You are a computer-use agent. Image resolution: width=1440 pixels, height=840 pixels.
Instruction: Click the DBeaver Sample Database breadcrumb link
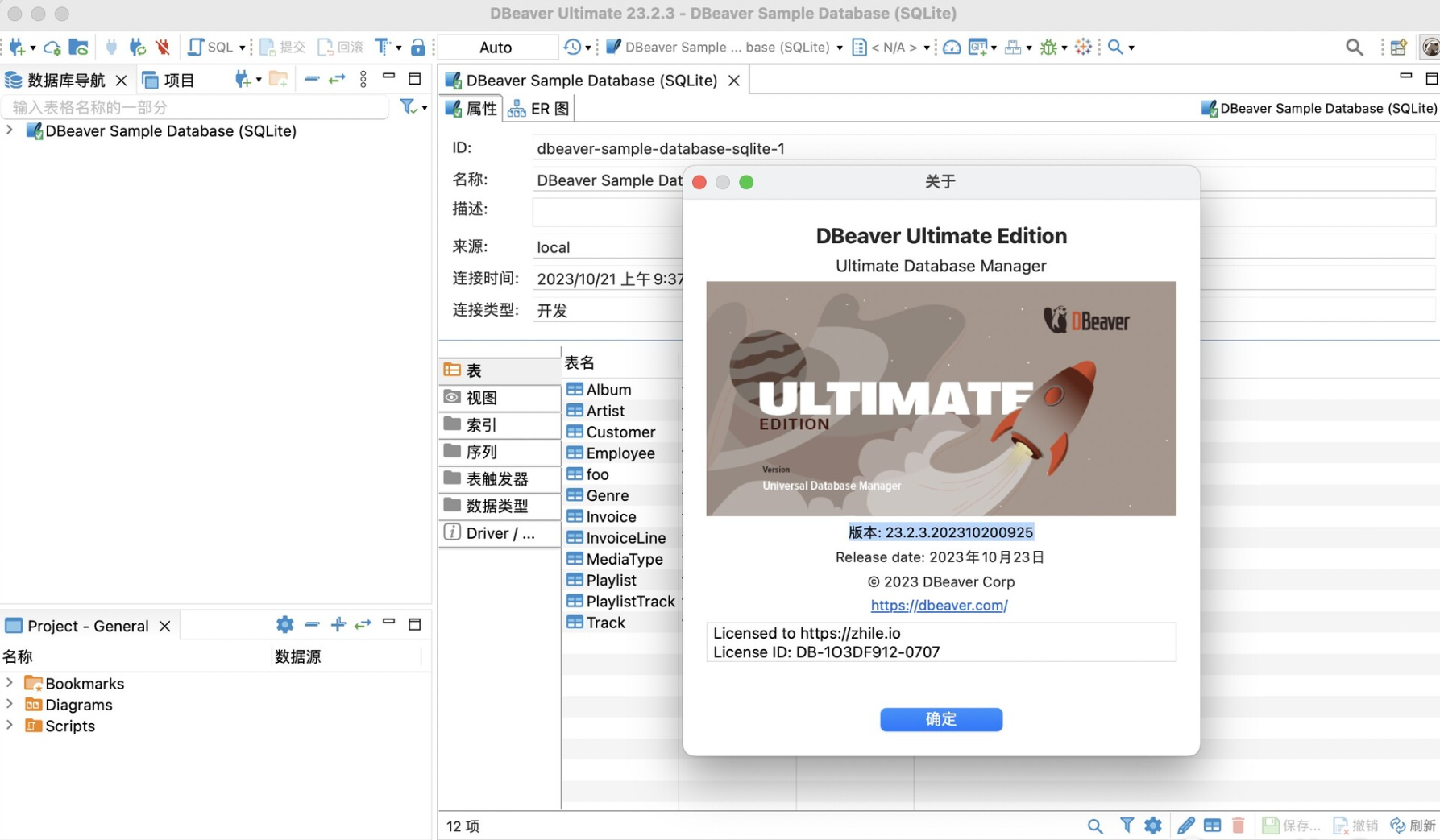[1319, 108]
